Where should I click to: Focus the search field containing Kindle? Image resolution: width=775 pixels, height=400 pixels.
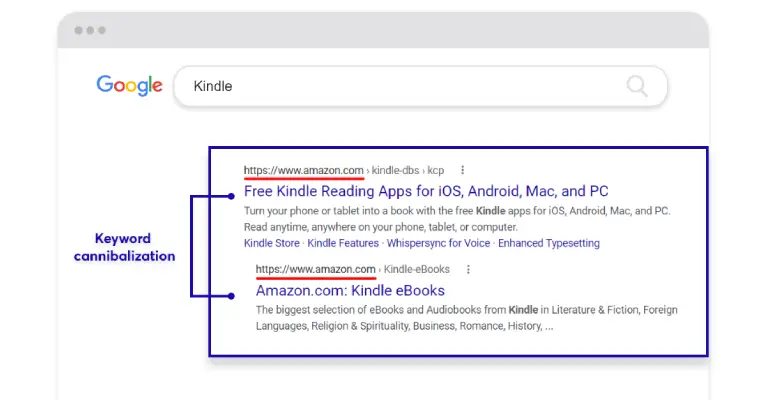[421, 86]
